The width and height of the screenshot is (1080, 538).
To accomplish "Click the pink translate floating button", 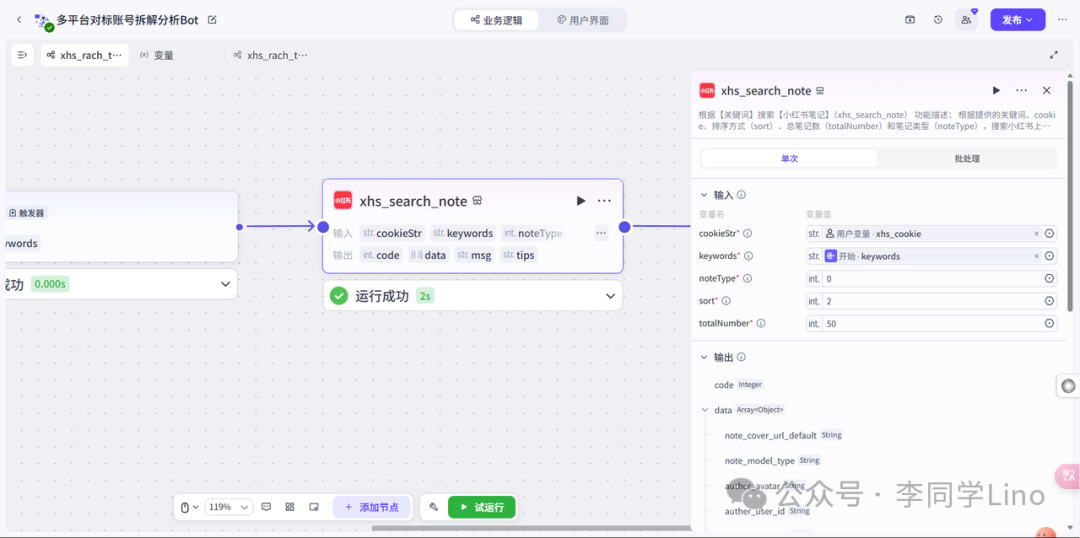I will [1068, 475].
